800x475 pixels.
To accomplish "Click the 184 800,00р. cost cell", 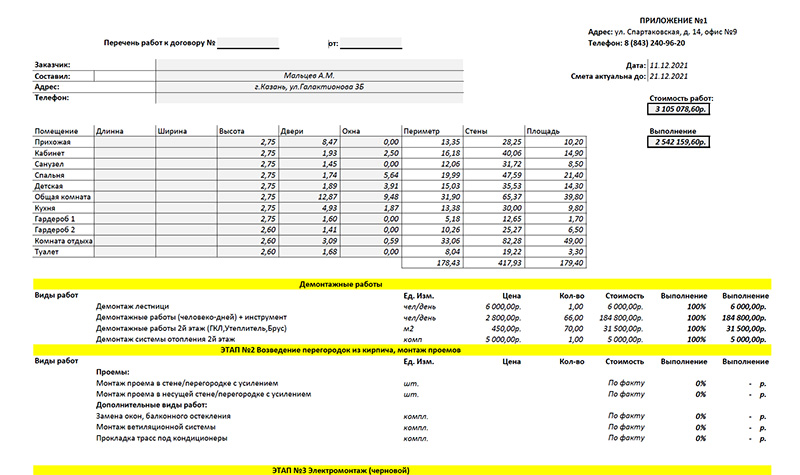I will 628,317.
